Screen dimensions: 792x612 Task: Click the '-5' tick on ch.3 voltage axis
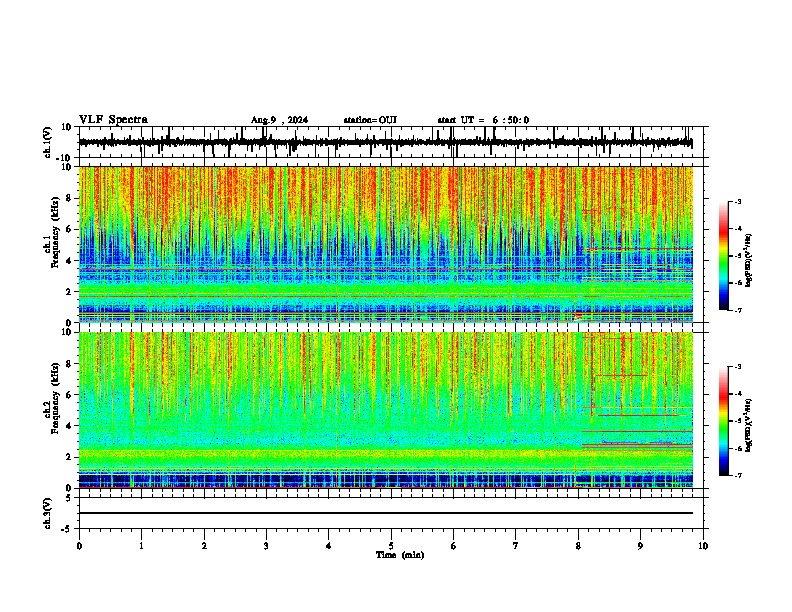click(68, 529)
